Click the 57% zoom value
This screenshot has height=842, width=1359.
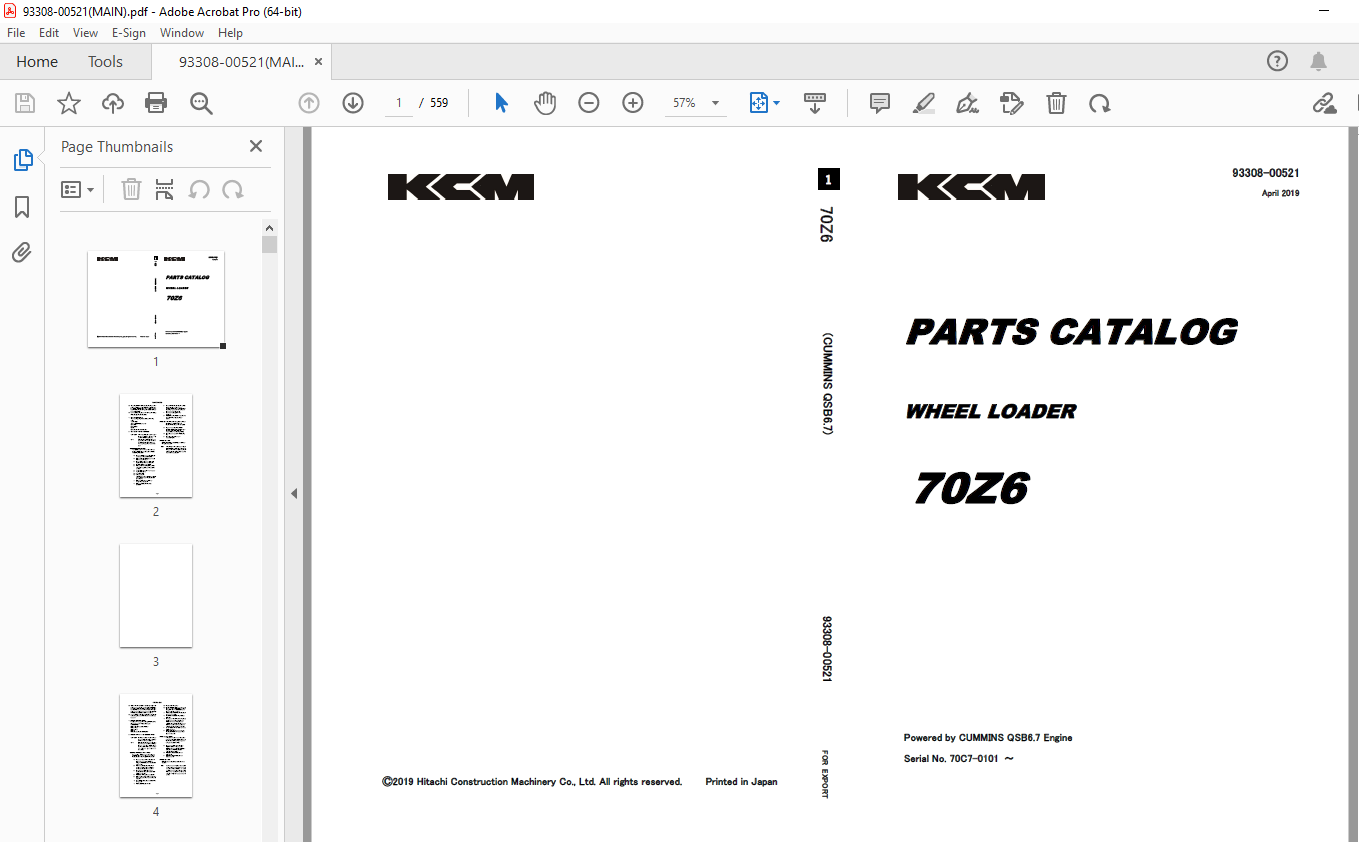[684, 103]
